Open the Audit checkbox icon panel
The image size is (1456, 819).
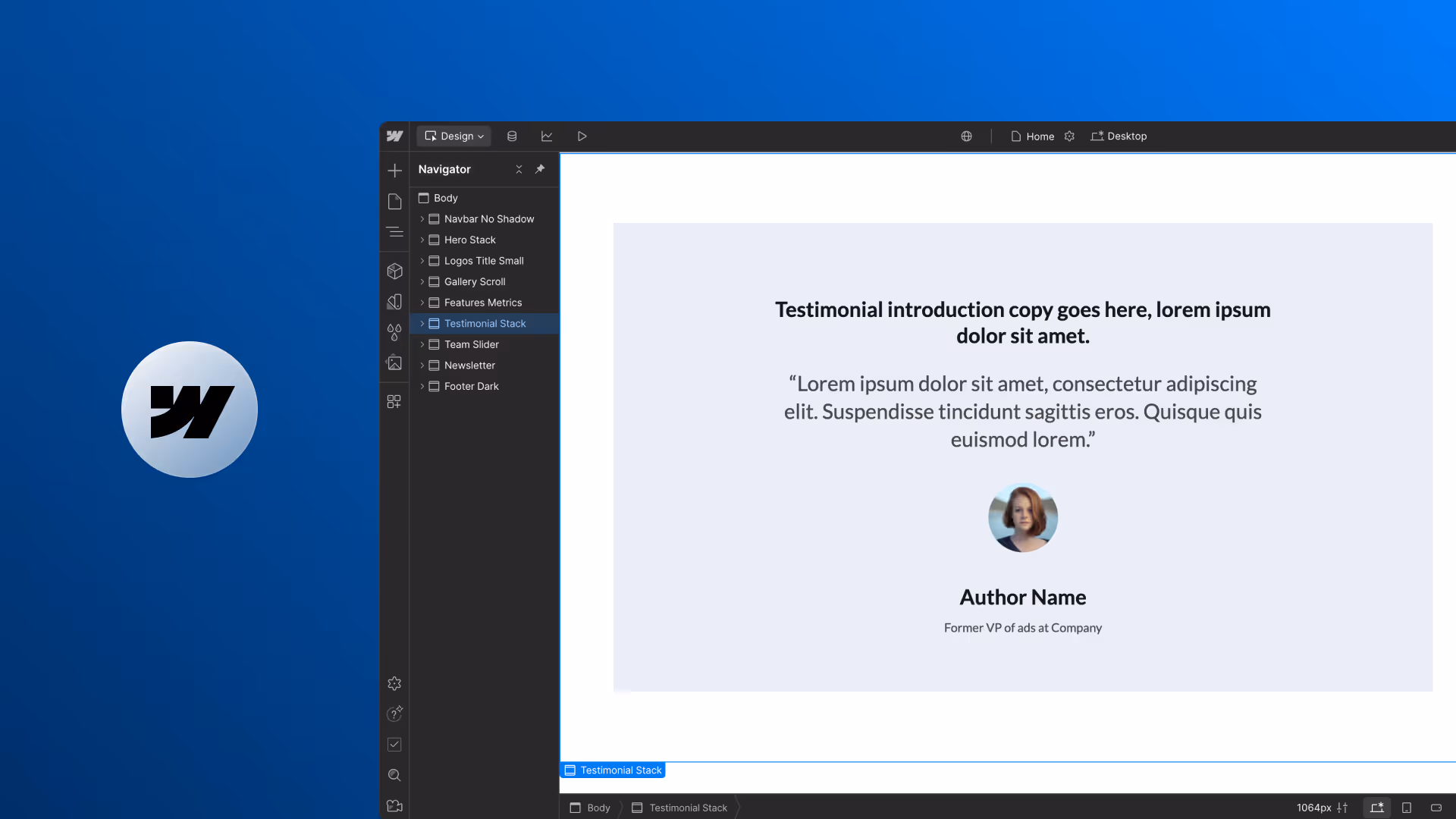coord(394,745)
